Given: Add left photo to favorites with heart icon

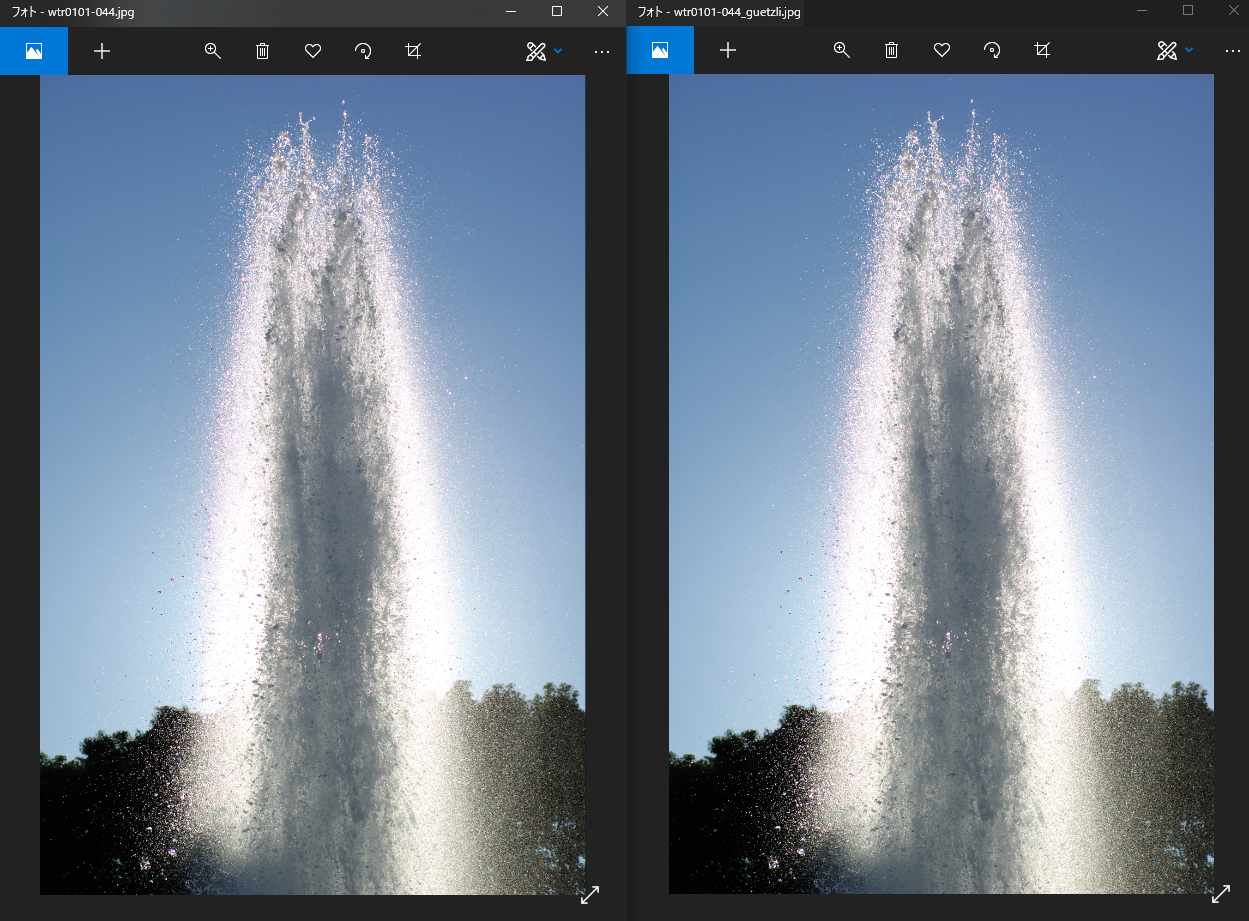Looking at the screenshot, I should (x=313, y=51).
